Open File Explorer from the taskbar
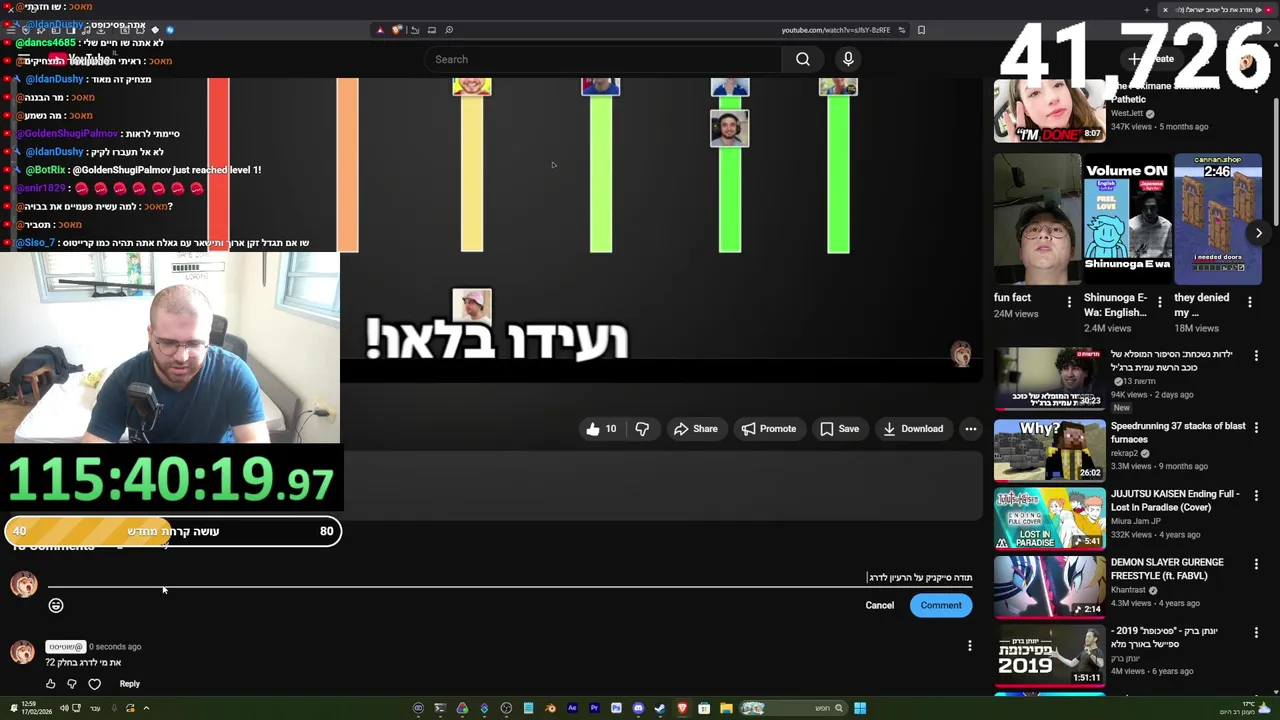This screenshot has width=1280, height=720. pos(726,708)
